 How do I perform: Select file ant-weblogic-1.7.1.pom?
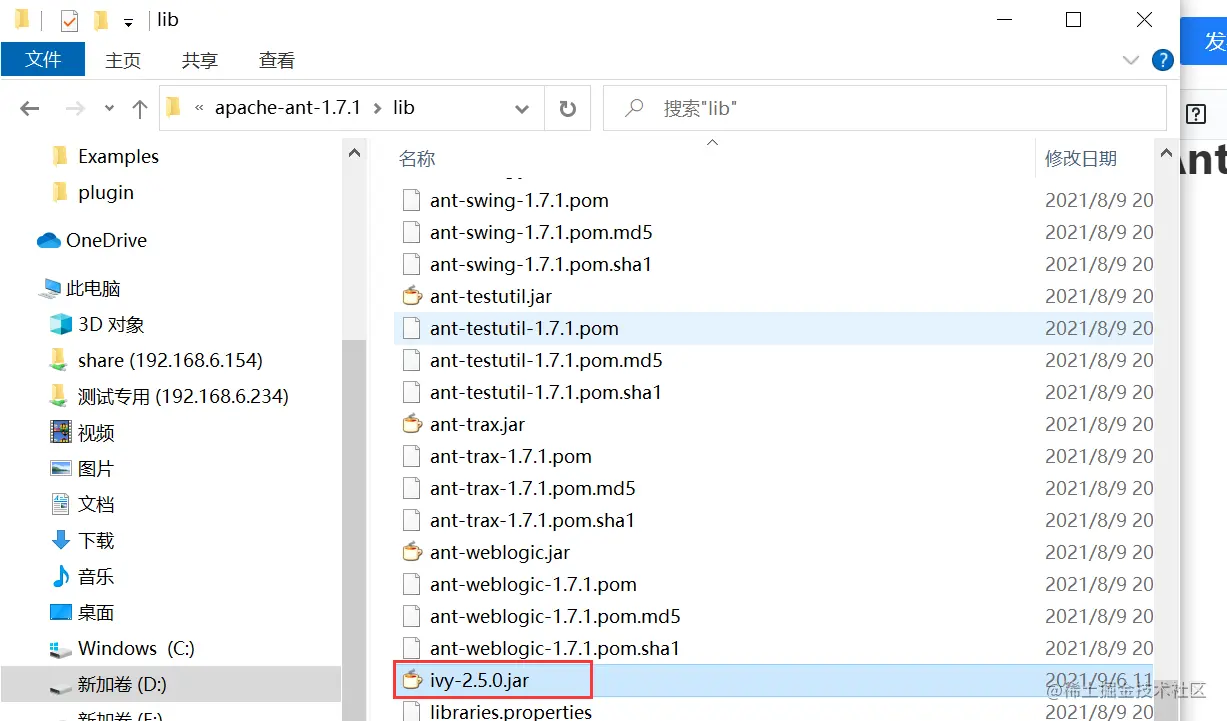point(533,584)
